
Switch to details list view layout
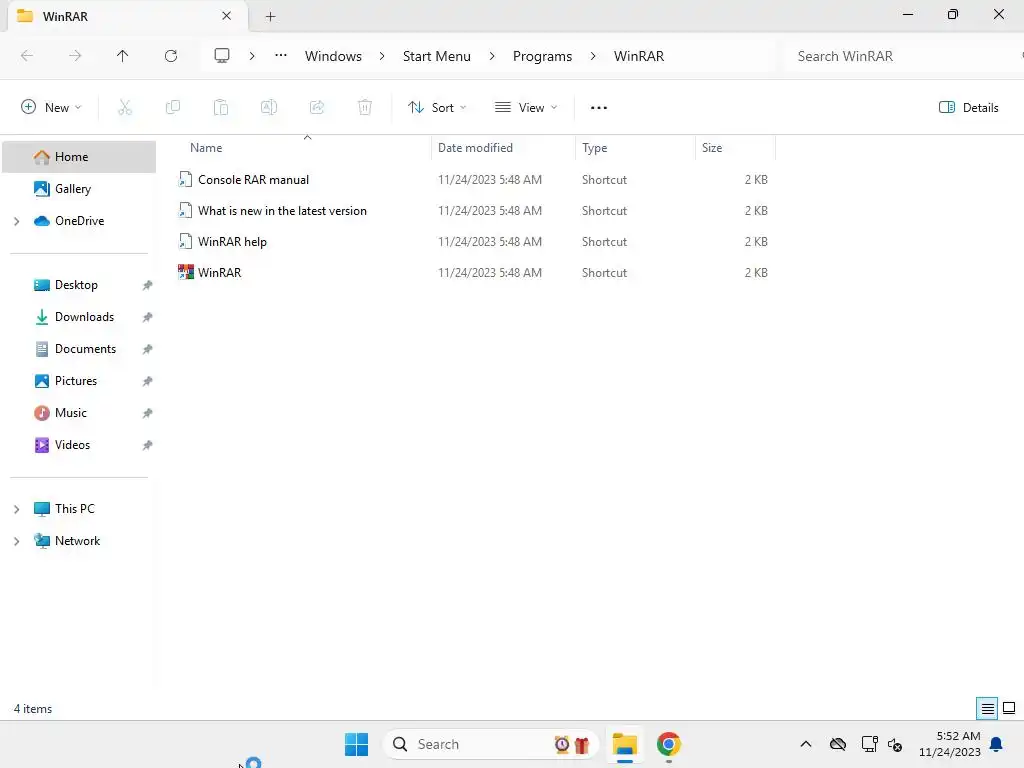(x=987, y=709)
